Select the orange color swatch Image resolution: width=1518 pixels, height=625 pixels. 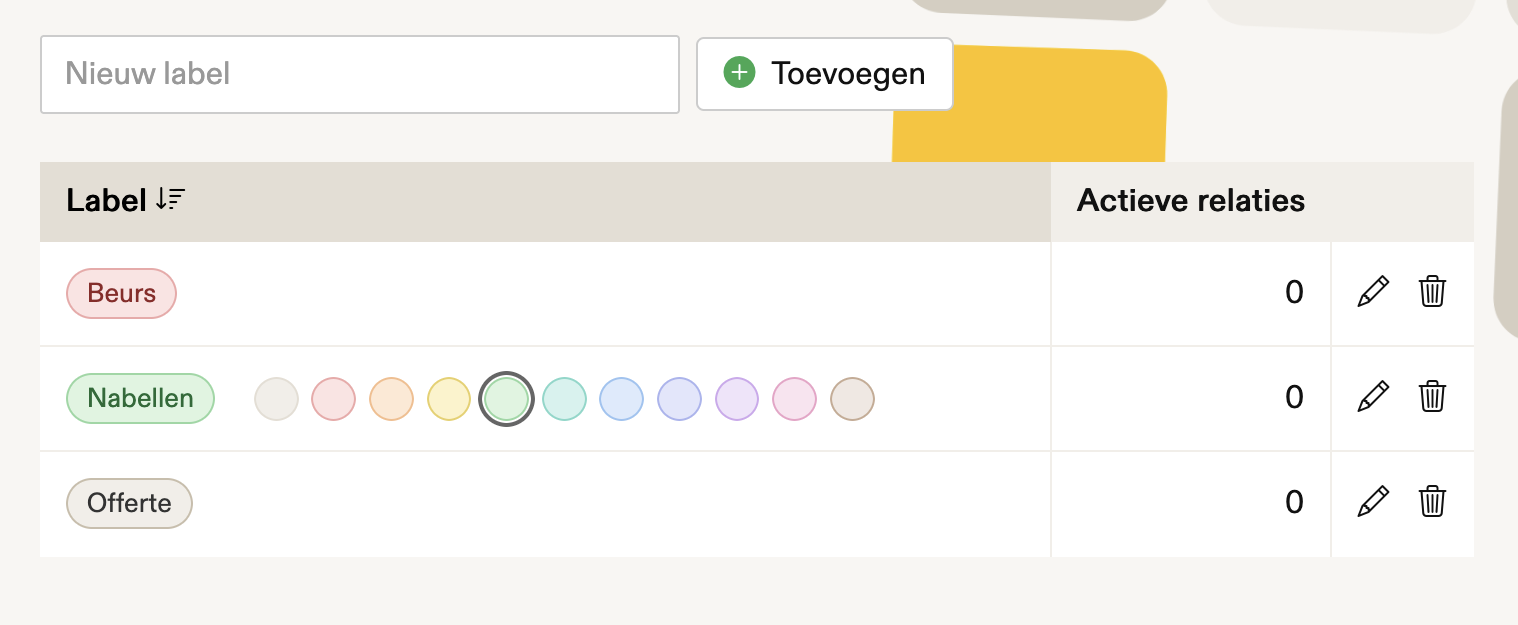pos(392,399)
